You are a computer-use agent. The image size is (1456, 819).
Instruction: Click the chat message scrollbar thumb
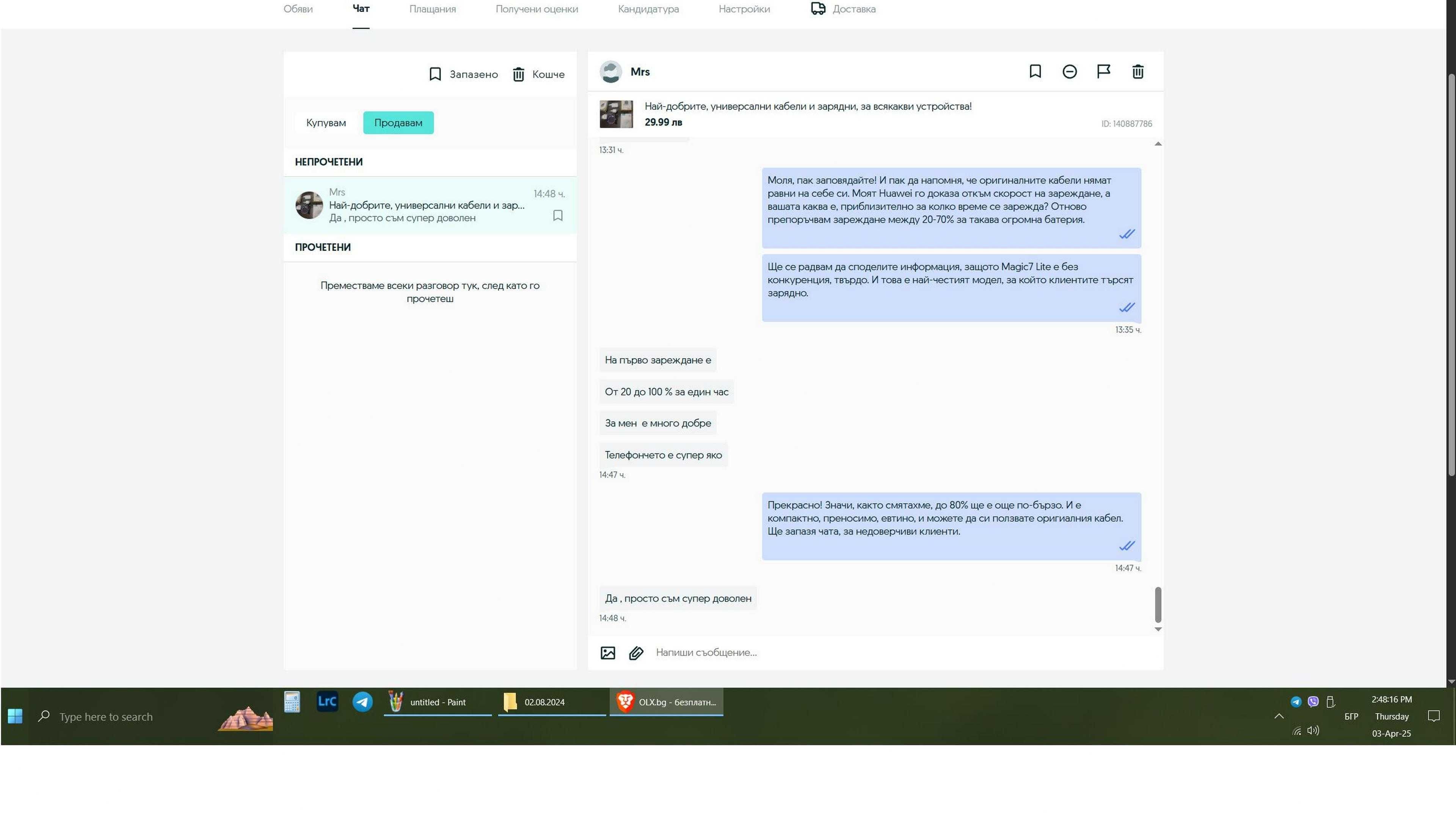1158,604
